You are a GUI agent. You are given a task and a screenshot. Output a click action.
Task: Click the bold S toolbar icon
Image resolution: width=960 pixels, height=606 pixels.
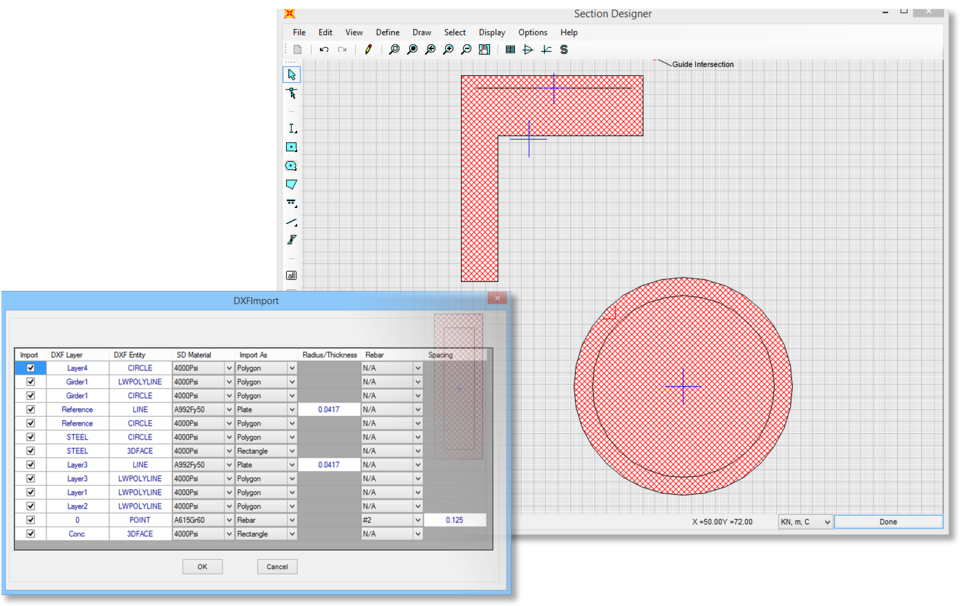click(564, 49)
